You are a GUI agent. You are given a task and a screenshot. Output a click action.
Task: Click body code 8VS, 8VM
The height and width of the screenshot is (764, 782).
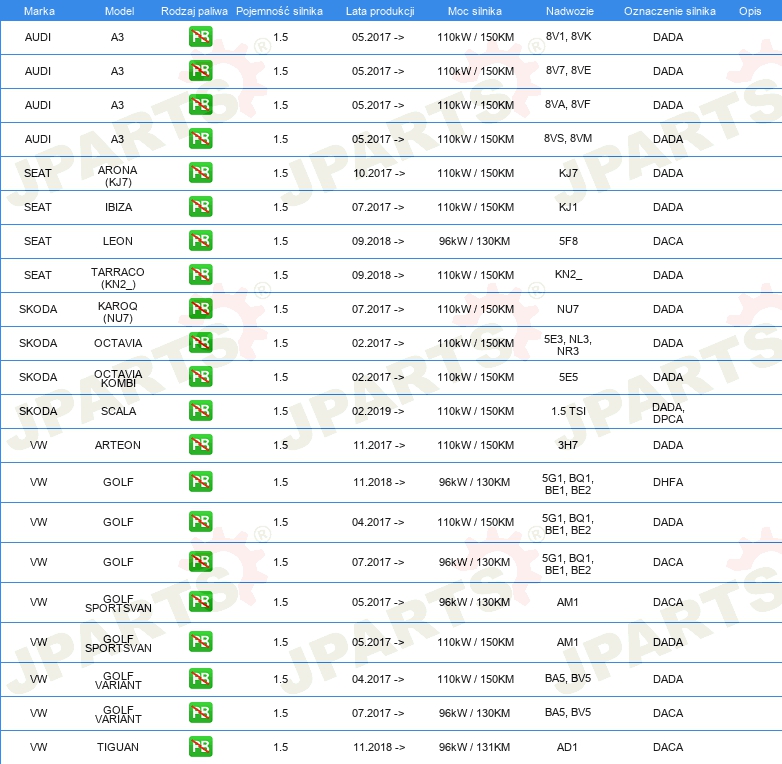568,138
